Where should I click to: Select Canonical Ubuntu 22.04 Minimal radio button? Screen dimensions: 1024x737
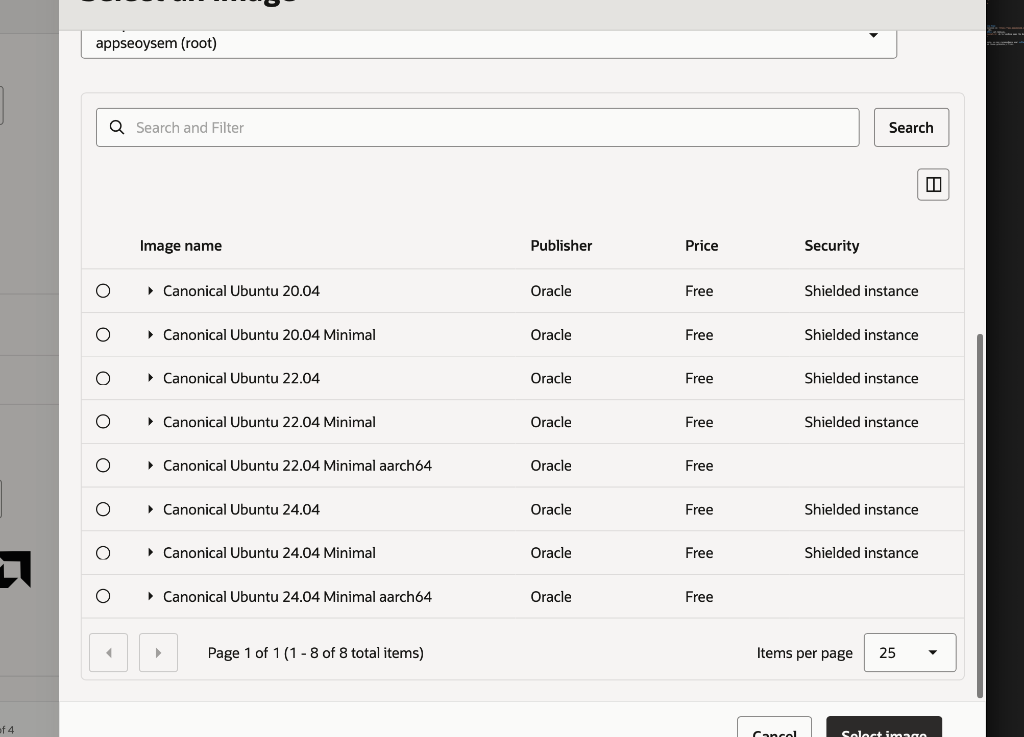[103, 422]
